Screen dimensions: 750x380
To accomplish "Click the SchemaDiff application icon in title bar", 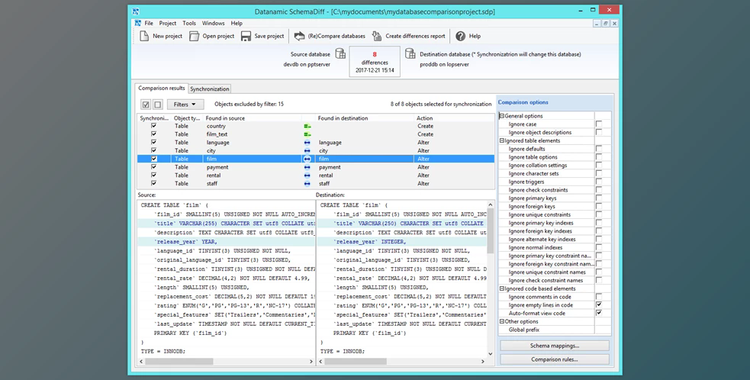I will 136,11.
